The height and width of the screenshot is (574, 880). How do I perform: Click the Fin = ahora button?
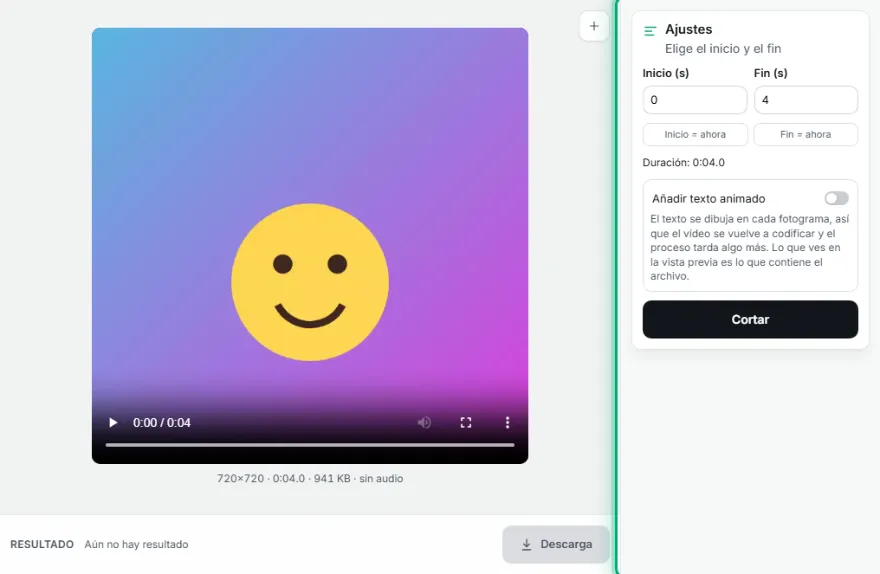805,135
